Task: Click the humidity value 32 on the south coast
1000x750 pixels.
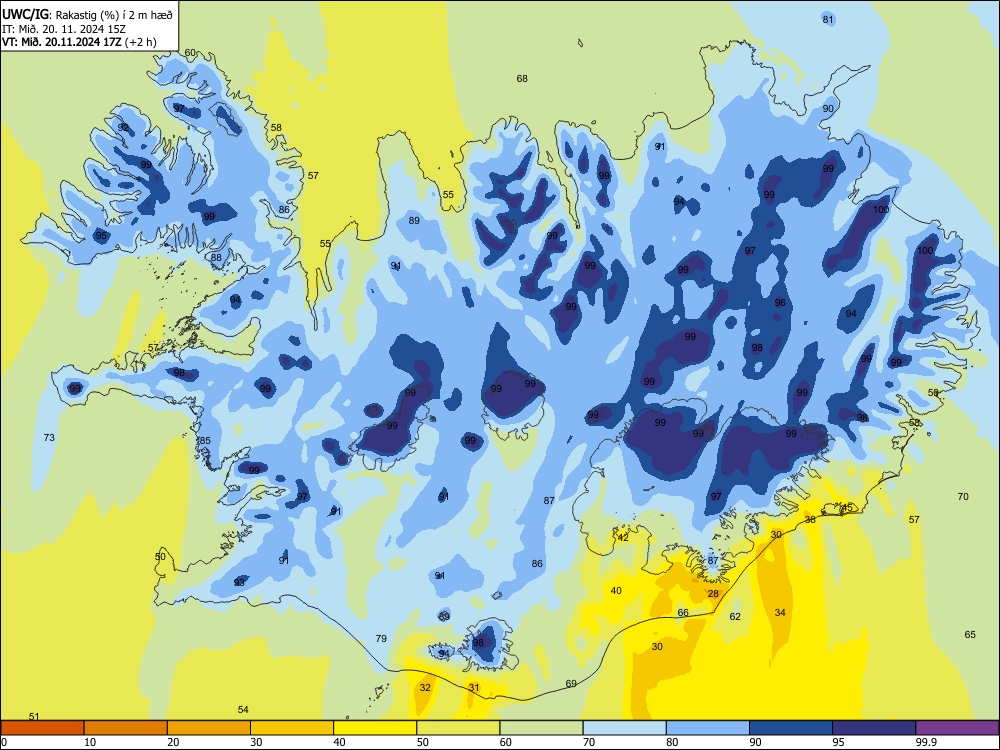Action: tap(425, 688)
